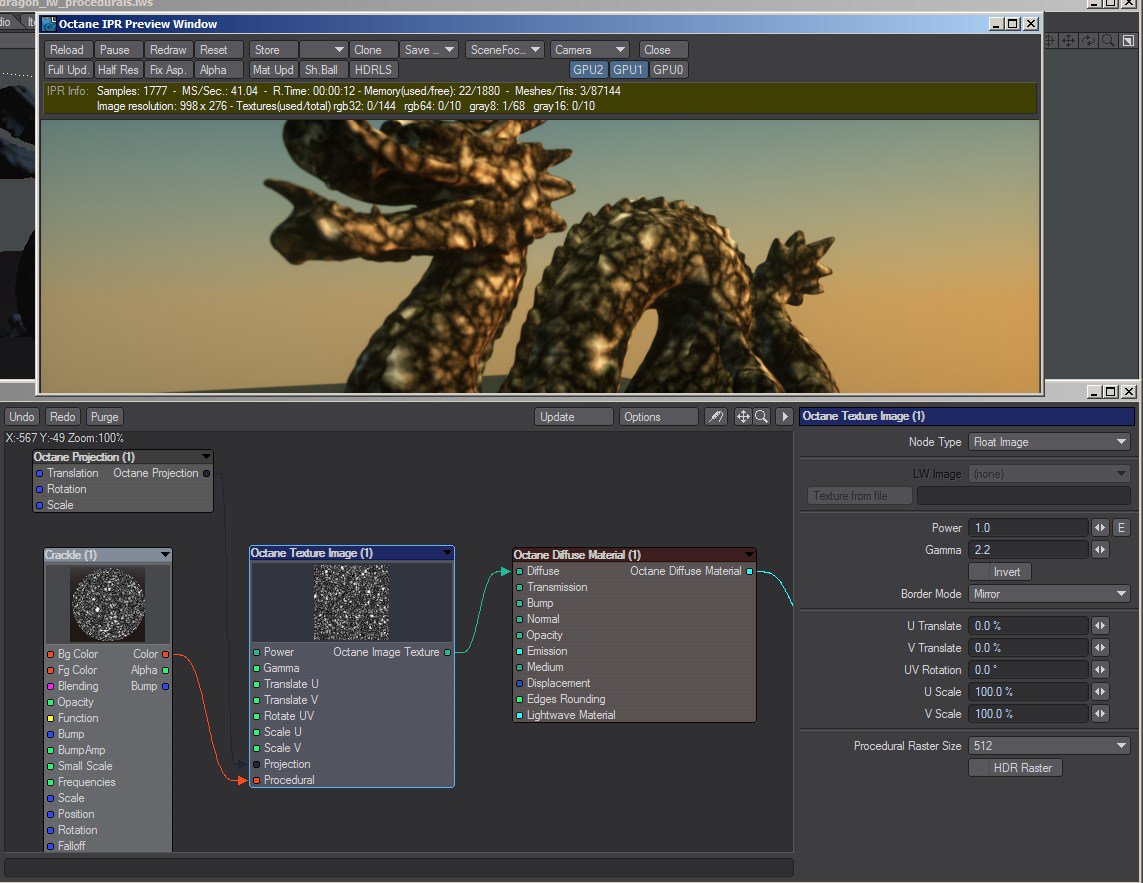Click the V Scale arrows stepper
Viewport: 1143px width, 883px height.
pos(1100,713)
